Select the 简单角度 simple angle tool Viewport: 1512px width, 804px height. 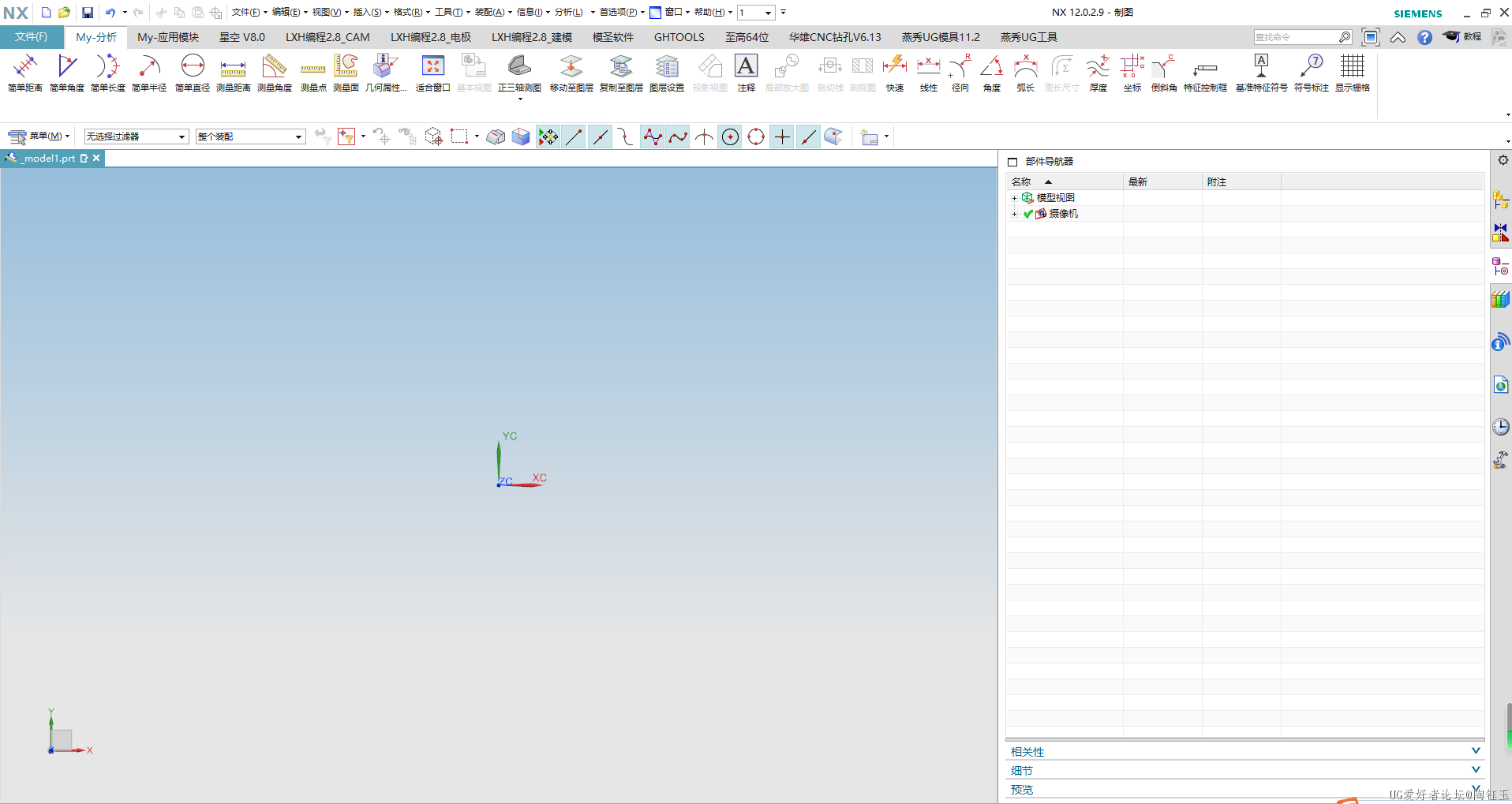[67, 73]
